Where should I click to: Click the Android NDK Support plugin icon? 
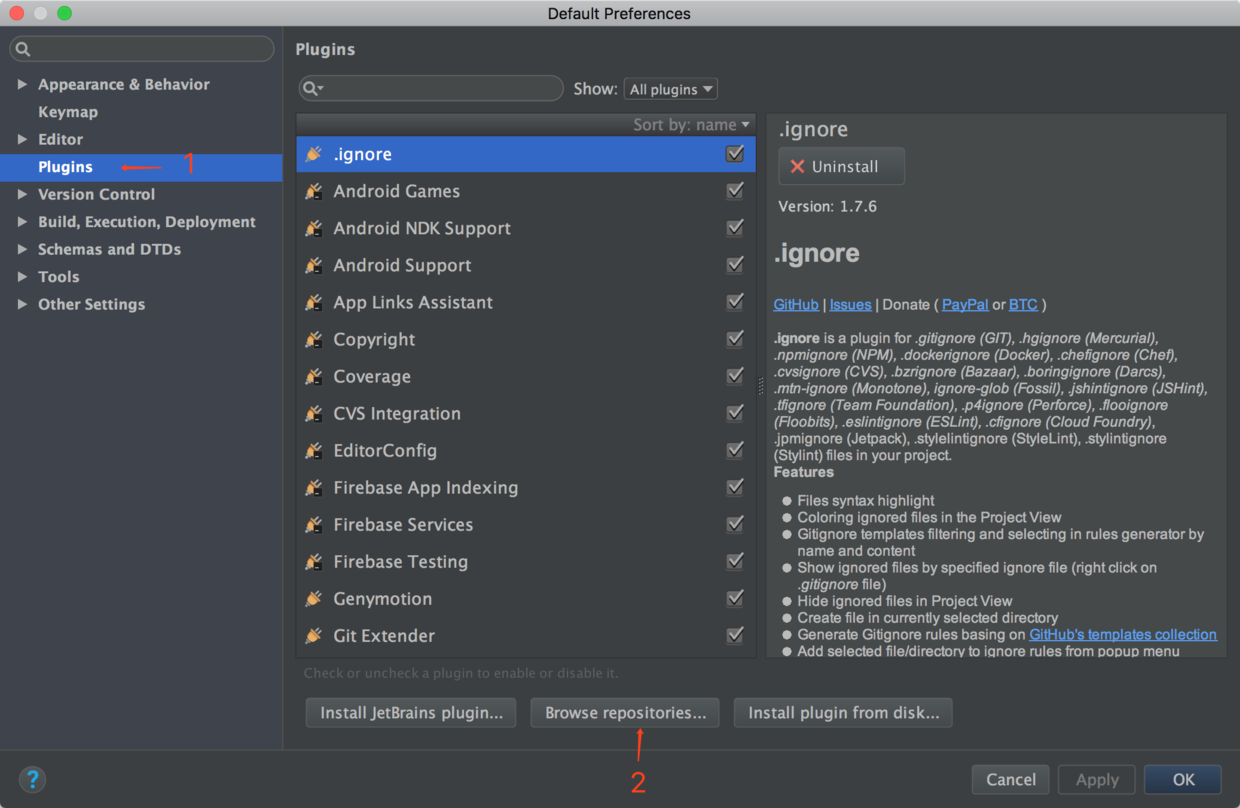(x=314, y=228)
